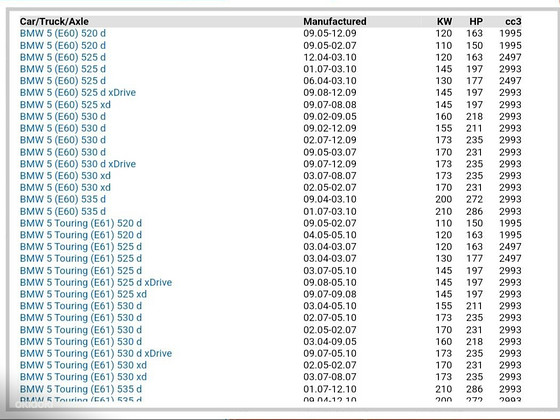The height and width of the screenshot is (420, 560).
Task: Click the KW column header
Action: 445,21
